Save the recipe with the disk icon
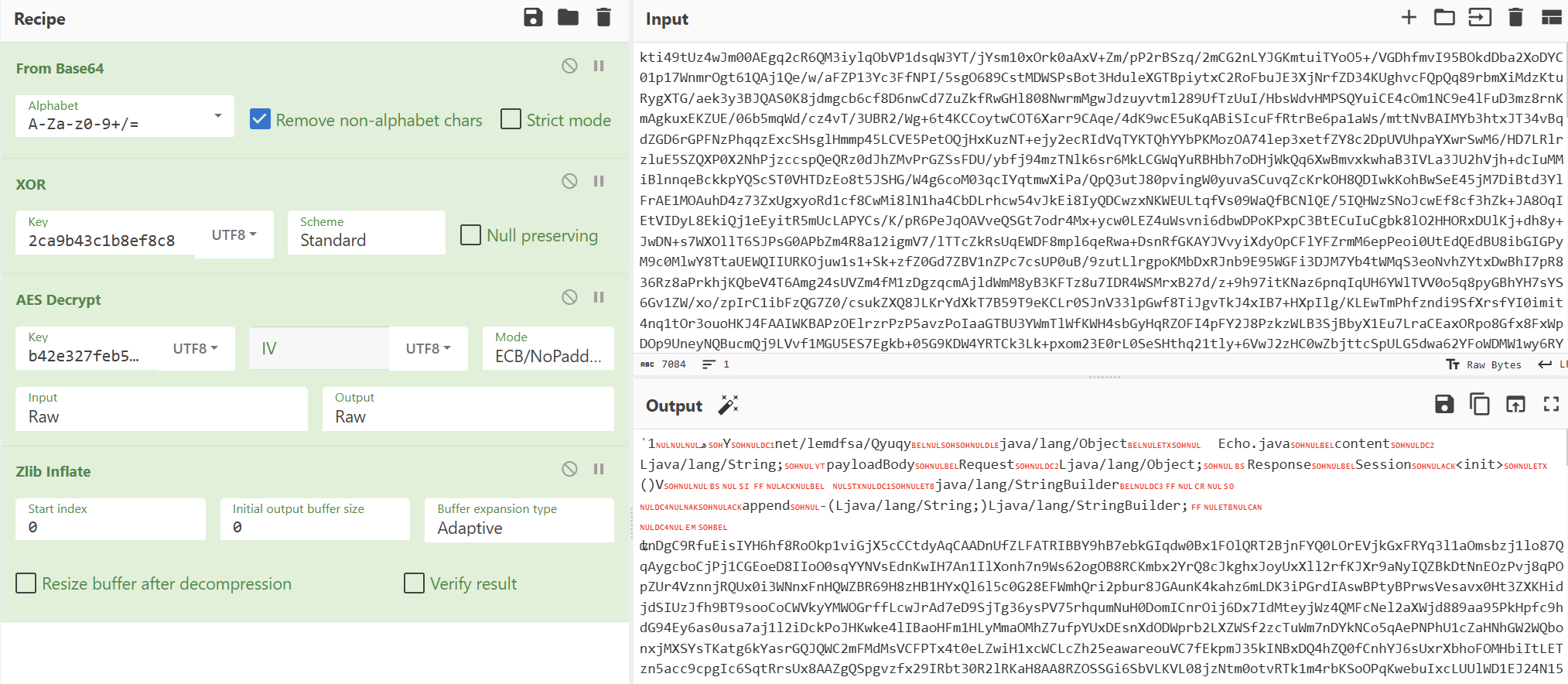Image resolution: width=1568 pixels, height=684 pixels. [533, 17]
